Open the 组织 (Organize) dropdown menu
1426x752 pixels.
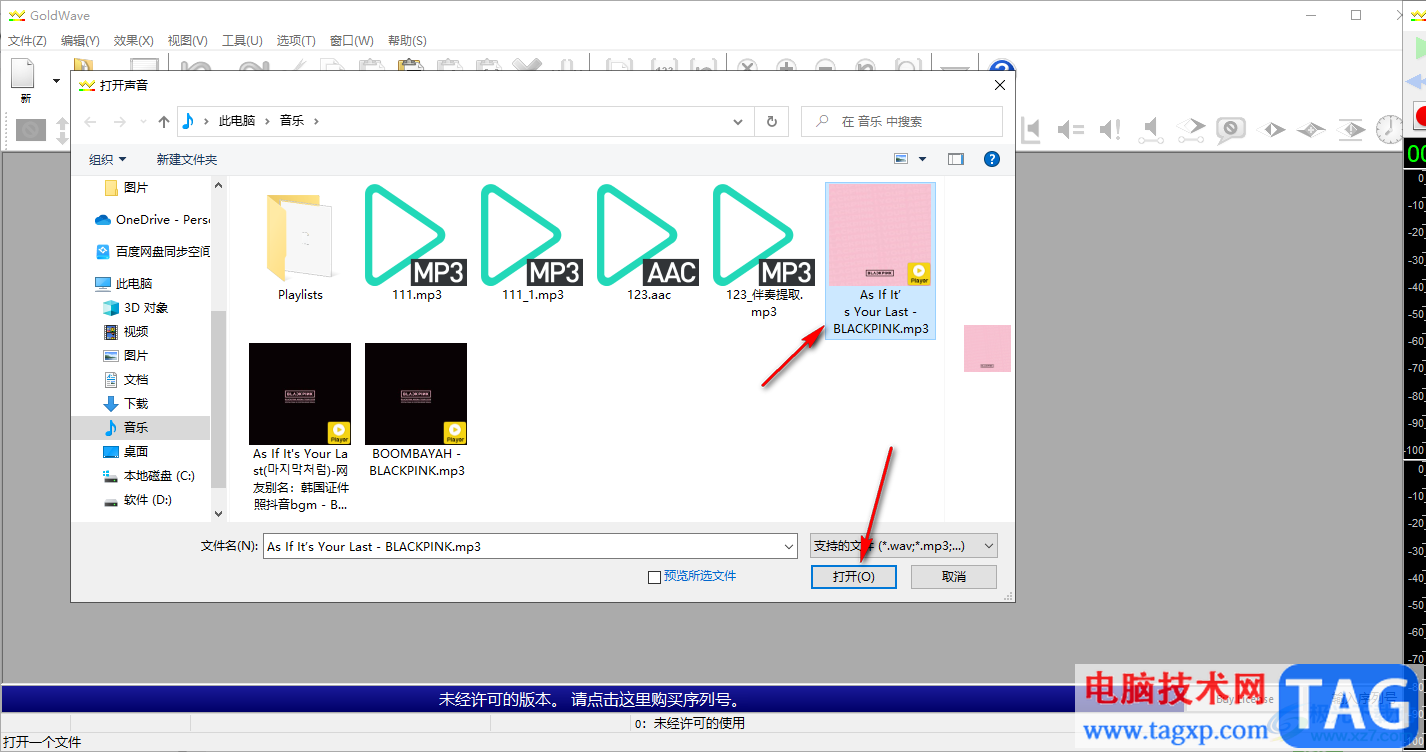pyautogui.click(x=108, y=159)
